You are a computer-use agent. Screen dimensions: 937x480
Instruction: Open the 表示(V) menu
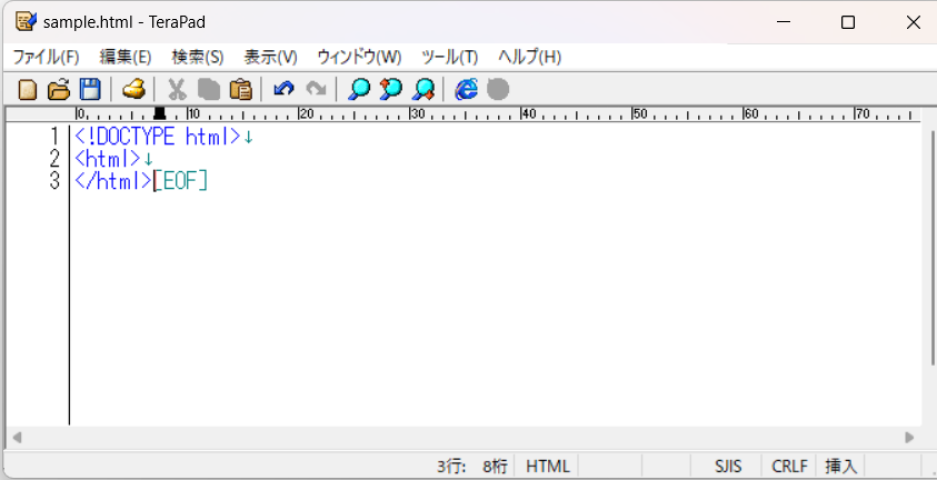[x=270, y=57]
